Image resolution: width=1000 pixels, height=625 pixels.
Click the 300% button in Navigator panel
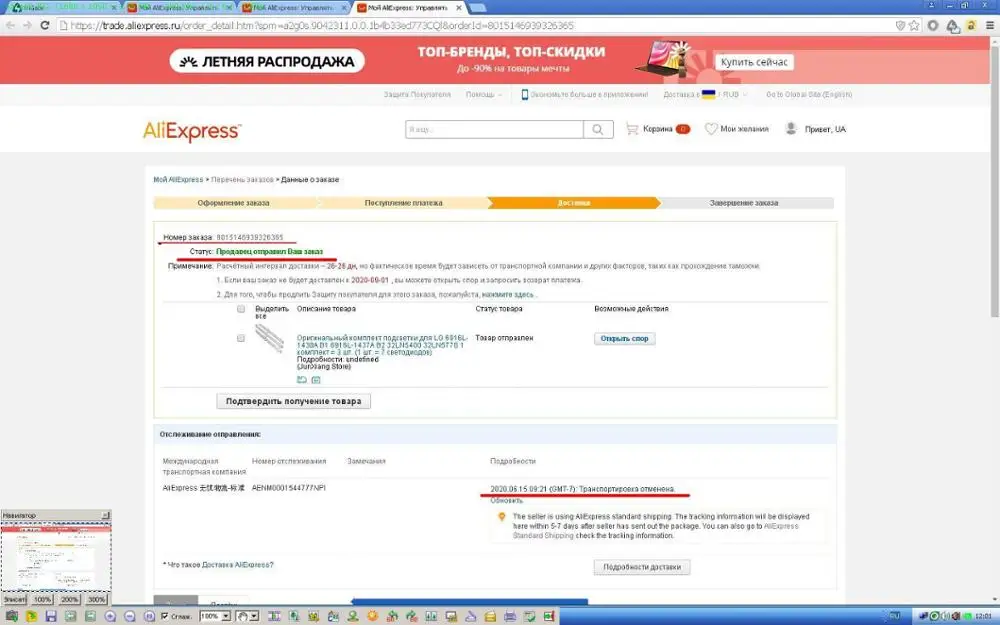(96, 599)
